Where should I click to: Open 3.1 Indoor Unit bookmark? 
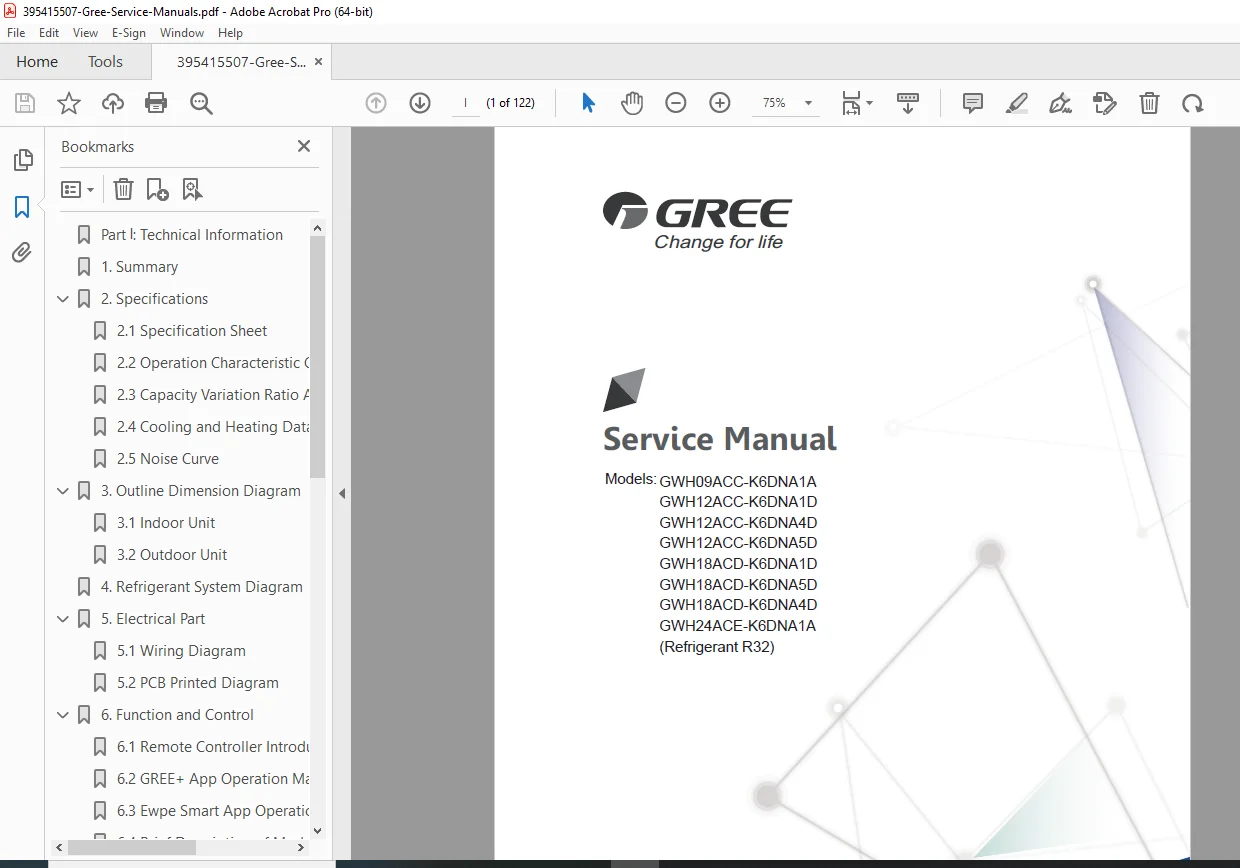point(166,523)
